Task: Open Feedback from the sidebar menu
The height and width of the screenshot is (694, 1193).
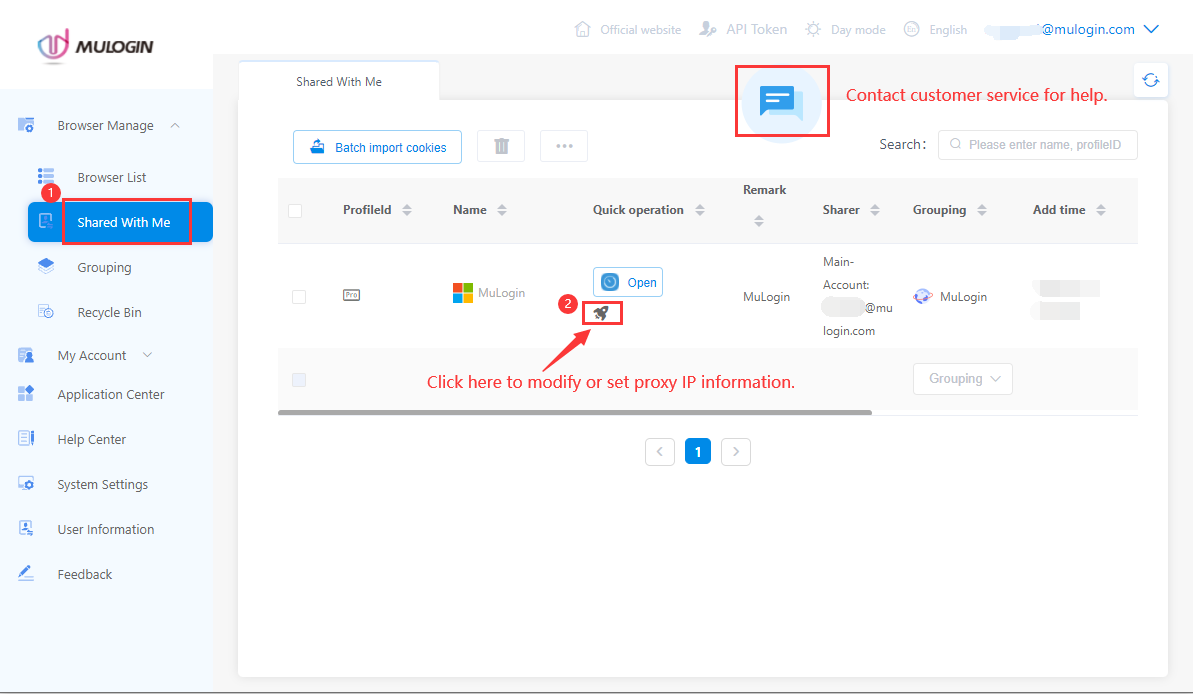Action: pos(84,573)
